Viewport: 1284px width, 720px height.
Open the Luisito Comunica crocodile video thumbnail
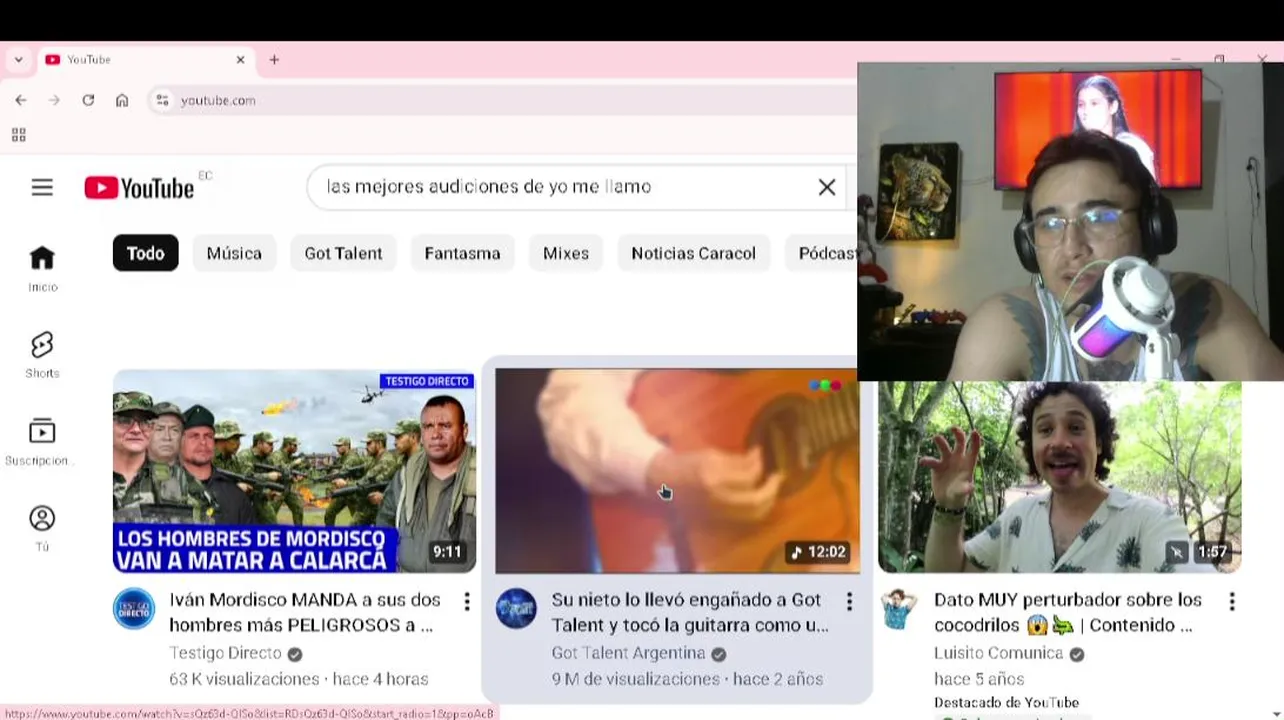point(1059,477)
